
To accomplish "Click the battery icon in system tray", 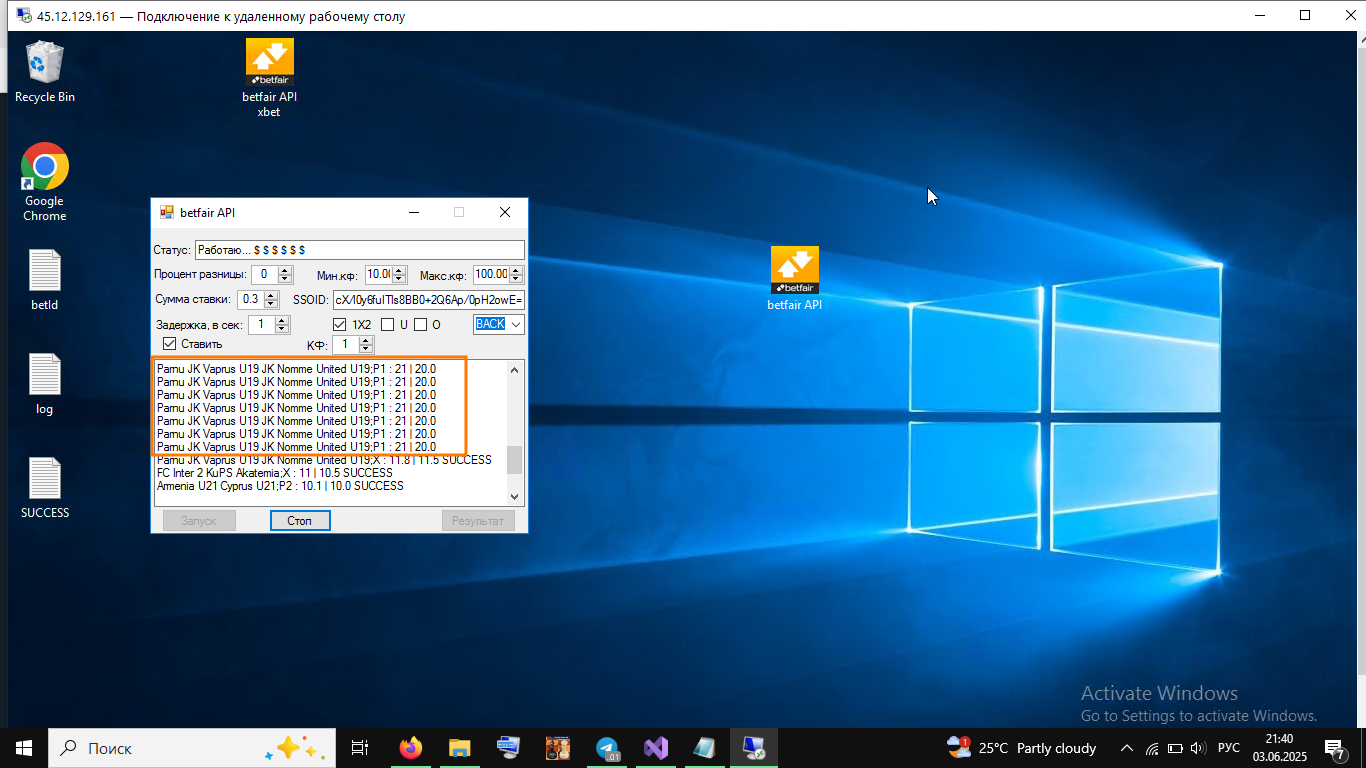I will (x=1175, y=748).
